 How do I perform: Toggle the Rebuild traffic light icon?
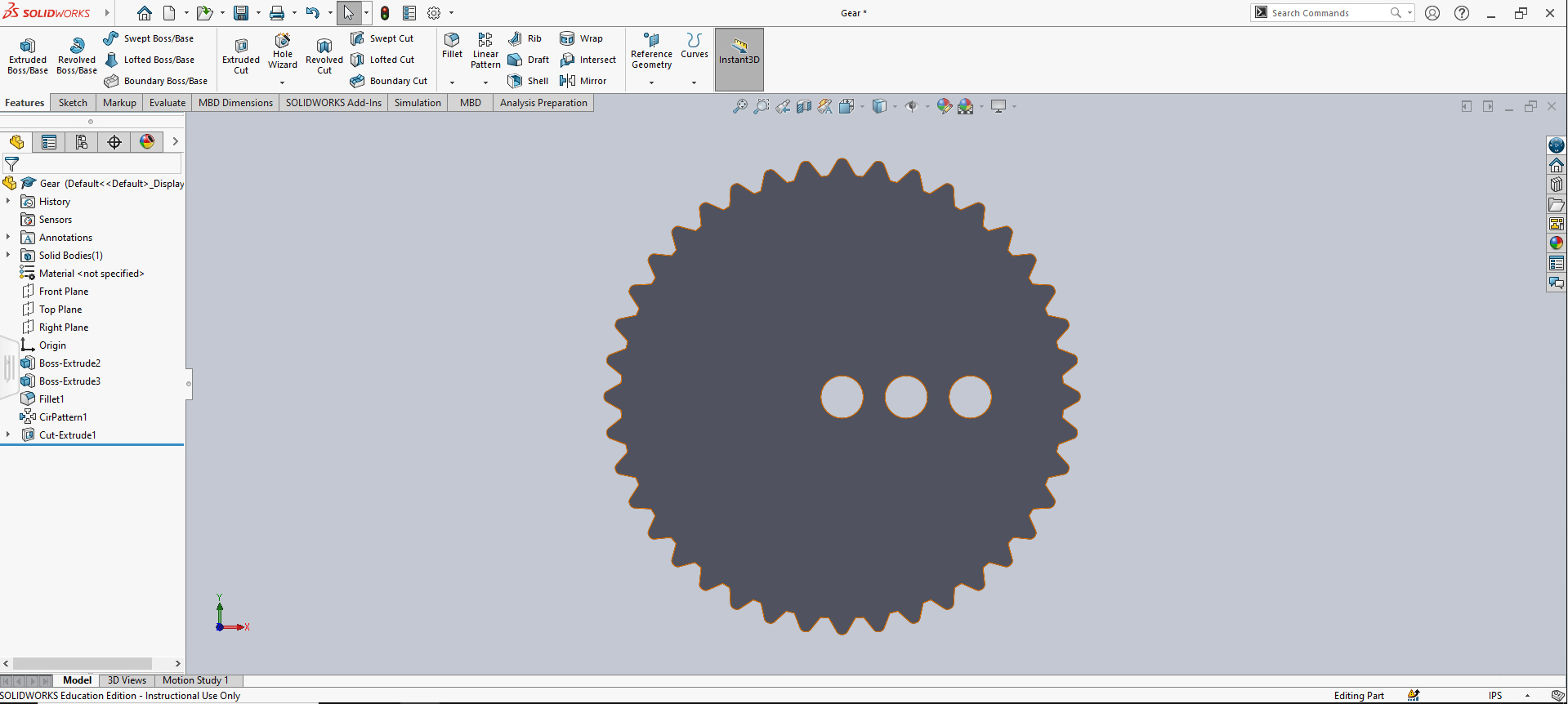pos(385,13)
